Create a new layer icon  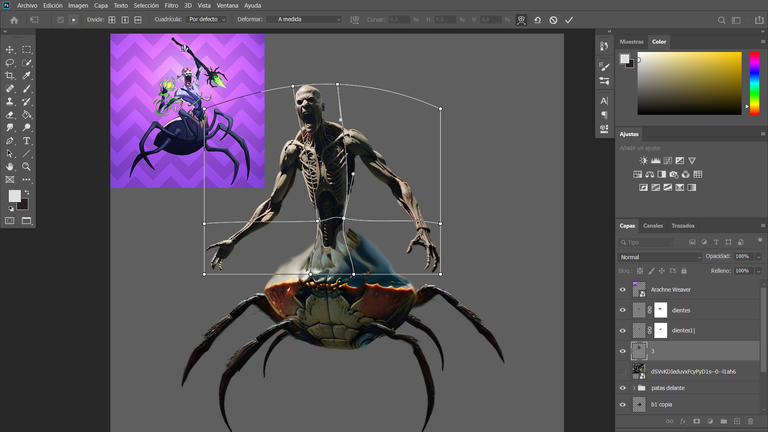coord(737,421)
